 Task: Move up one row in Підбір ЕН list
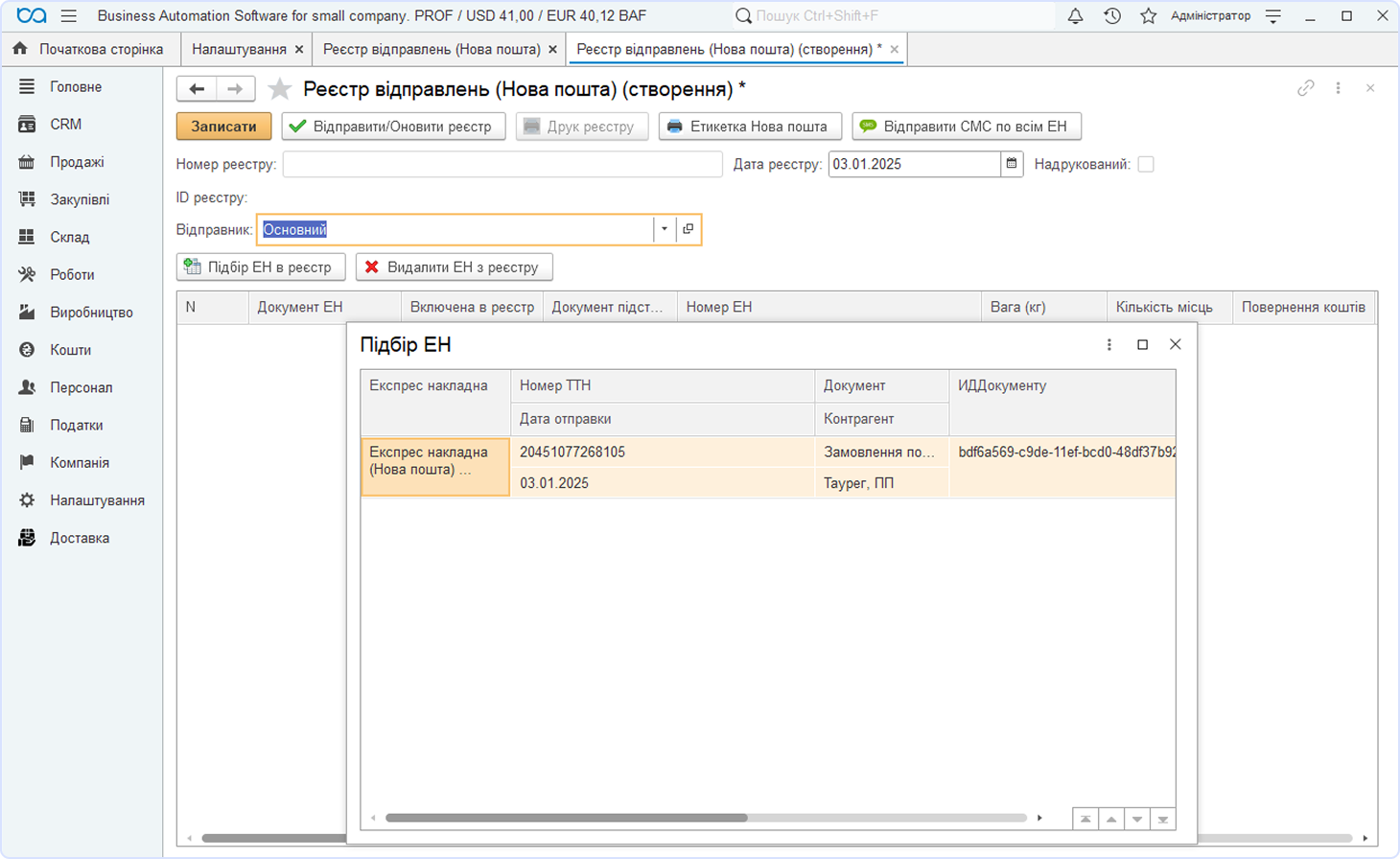tap(1111, 819)
